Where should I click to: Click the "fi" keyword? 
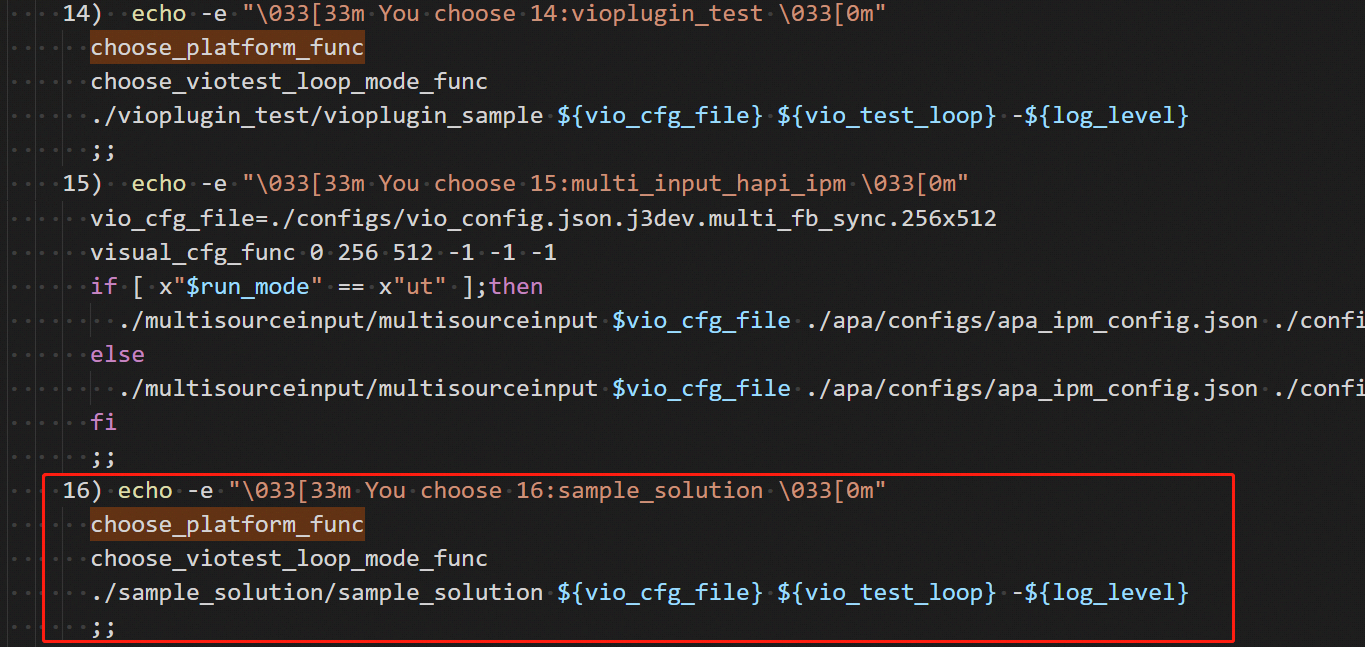[x=103, y=422]
